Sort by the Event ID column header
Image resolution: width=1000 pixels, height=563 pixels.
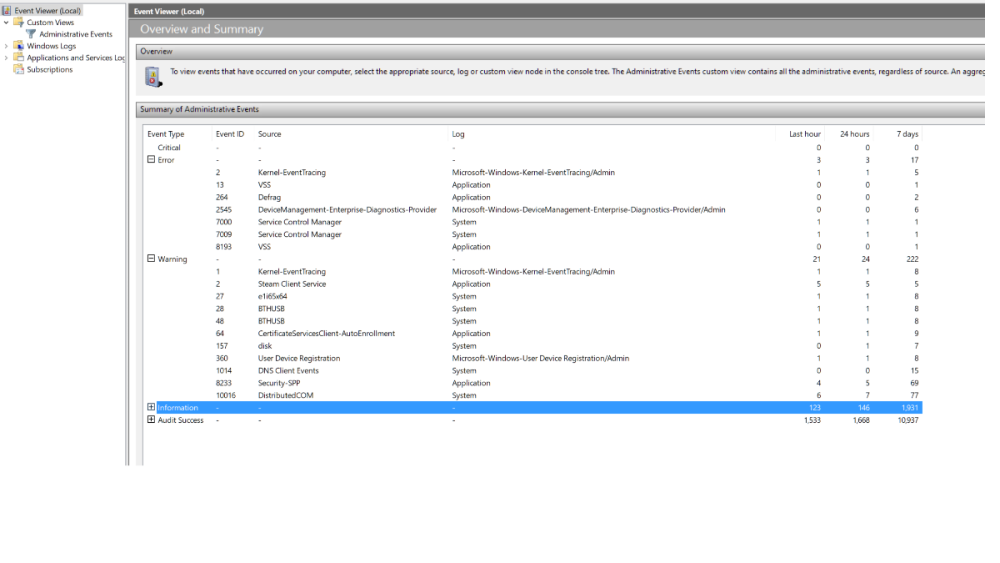pyautogui.click(x=230, y=134)
